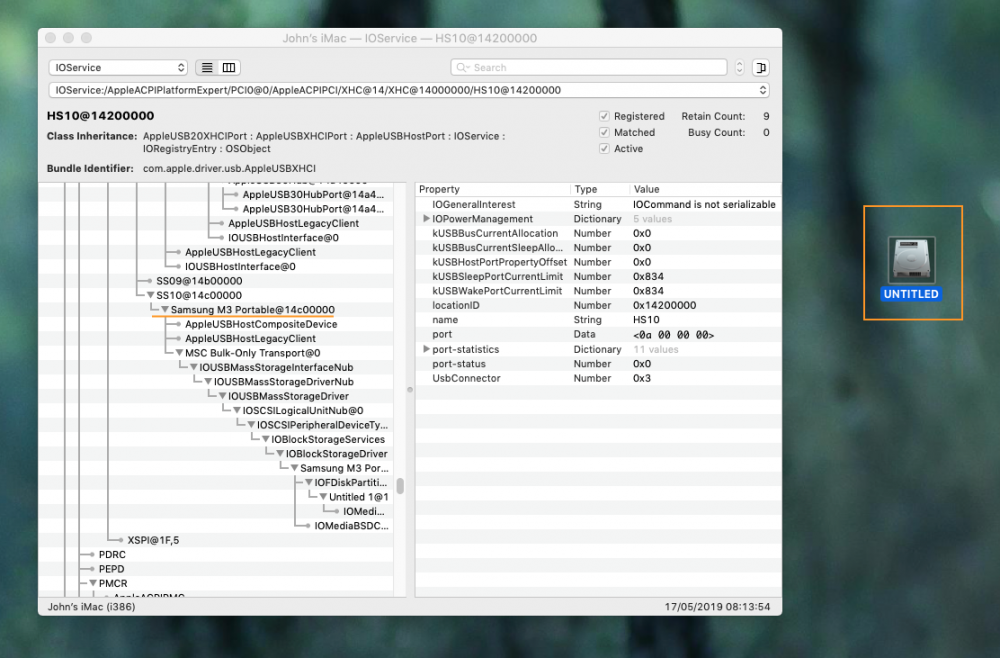Open the UNTITLED drive icon on desktop
The height and width of the screenshot is (658, 1000).
click(x=911, y=260)
